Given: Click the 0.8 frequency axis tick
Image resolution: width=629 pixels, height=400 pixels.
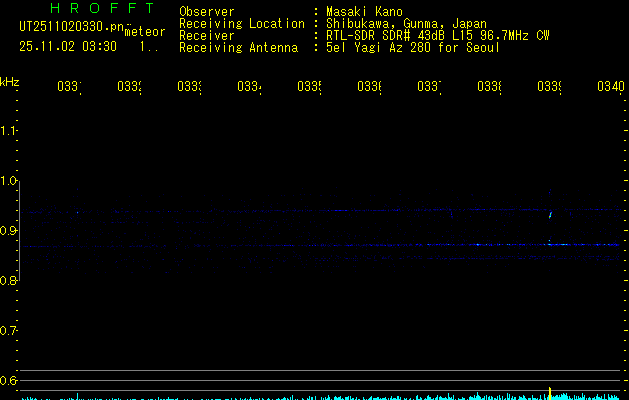Looking at the screenshot, I should click(10, 281).
